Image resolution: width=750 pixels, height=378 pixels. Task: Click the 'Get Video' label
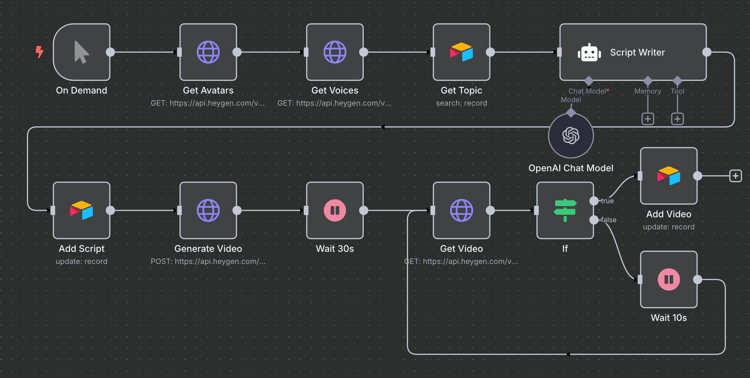pos(462,249)
